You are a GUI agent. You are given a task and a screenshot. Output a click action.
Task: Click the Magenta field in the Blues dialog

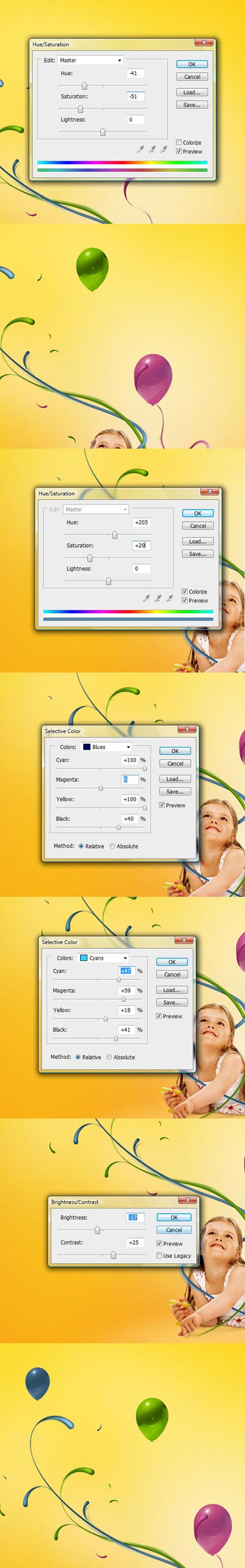[x=130, y=780]
